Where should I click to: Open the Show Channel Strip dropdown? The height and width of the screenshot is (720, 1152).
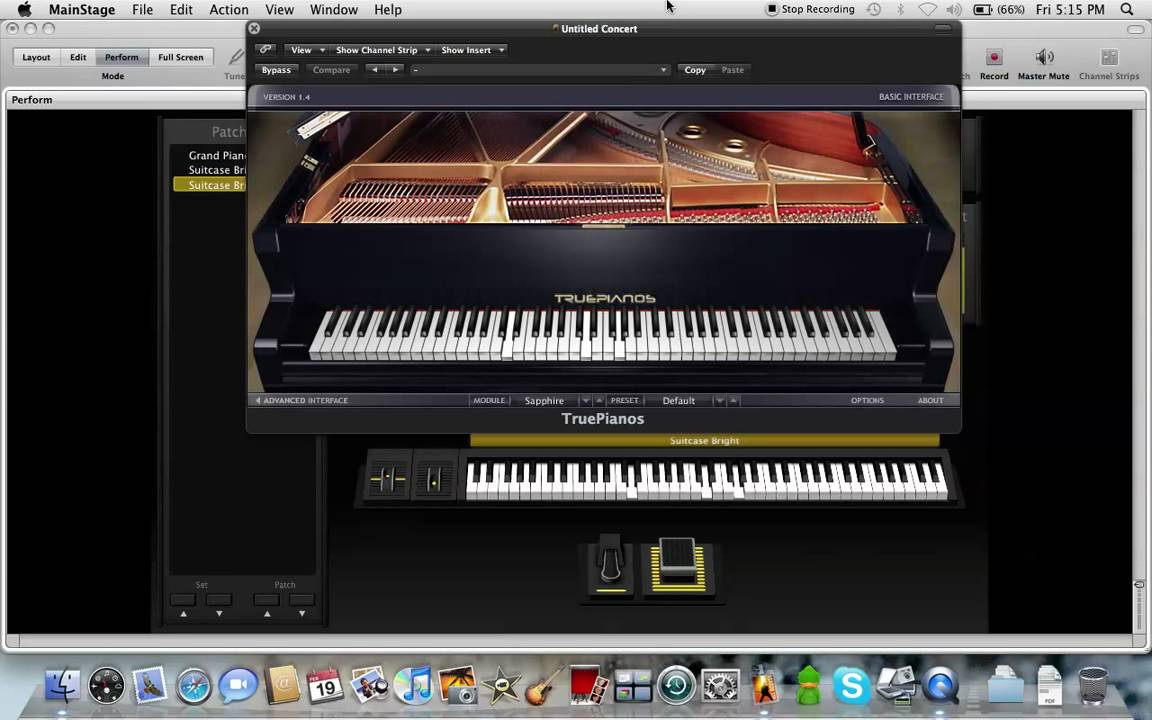pyautogui.click(x=382, y=50)
